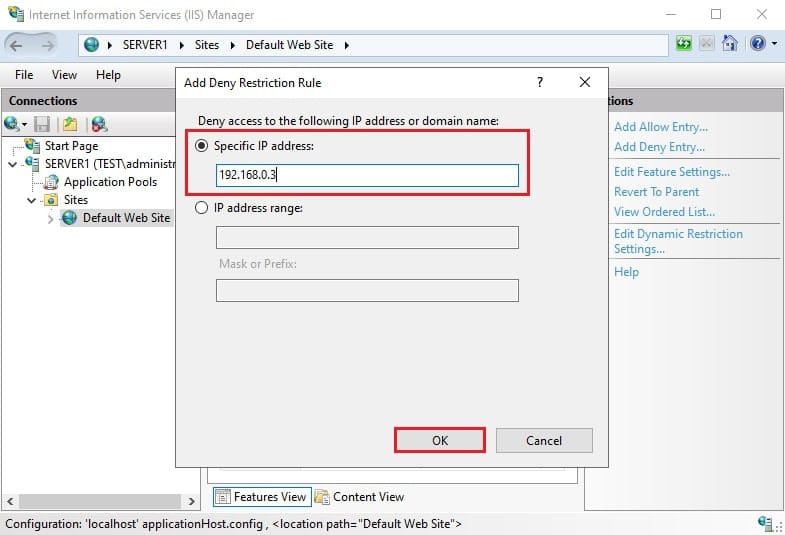Screen dimensions: 785x535
Task: Click left arrow of Connections horizontal scrollbar
Action: point(10,501)
